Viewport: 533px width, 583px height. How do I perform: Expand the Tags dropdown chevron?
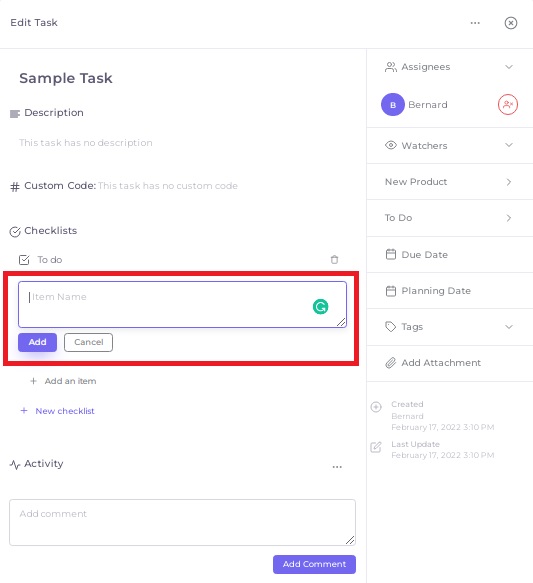tap(509, 327)
